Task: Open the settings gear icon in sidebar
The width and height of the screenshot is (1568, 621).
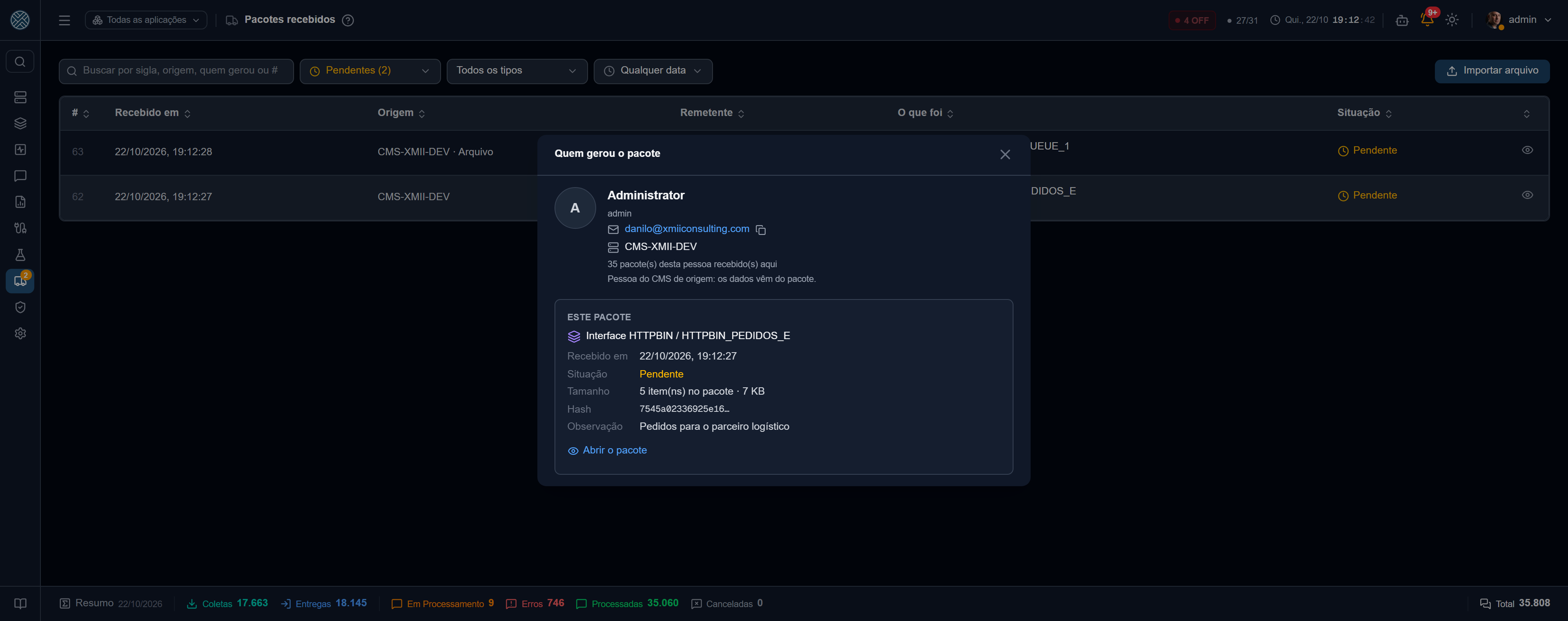Action: (x=20, y=333)
